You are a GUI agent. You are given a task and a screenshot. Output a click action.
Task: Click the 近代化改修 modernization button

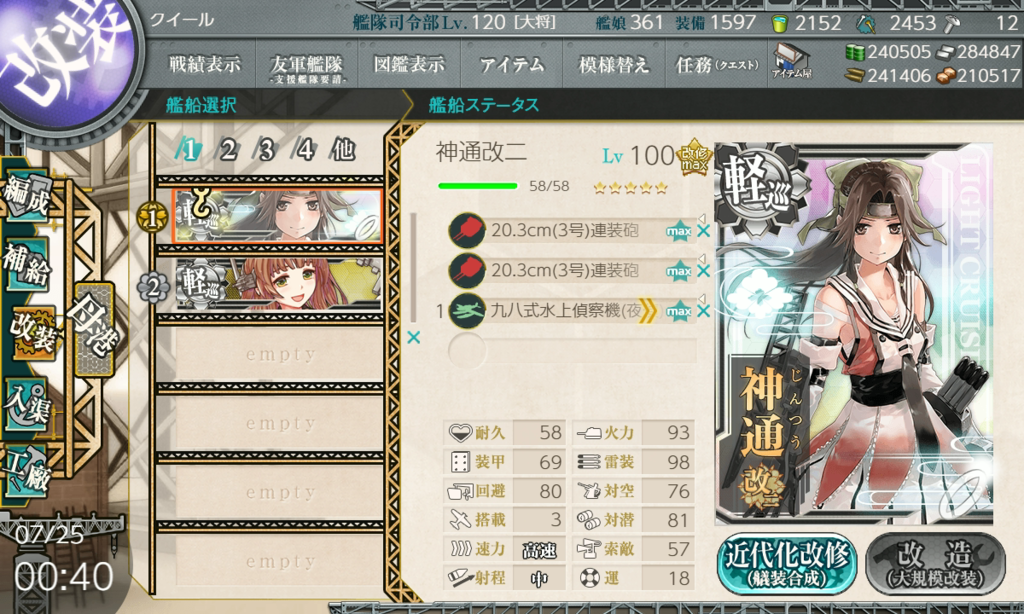tap(787, 564)
